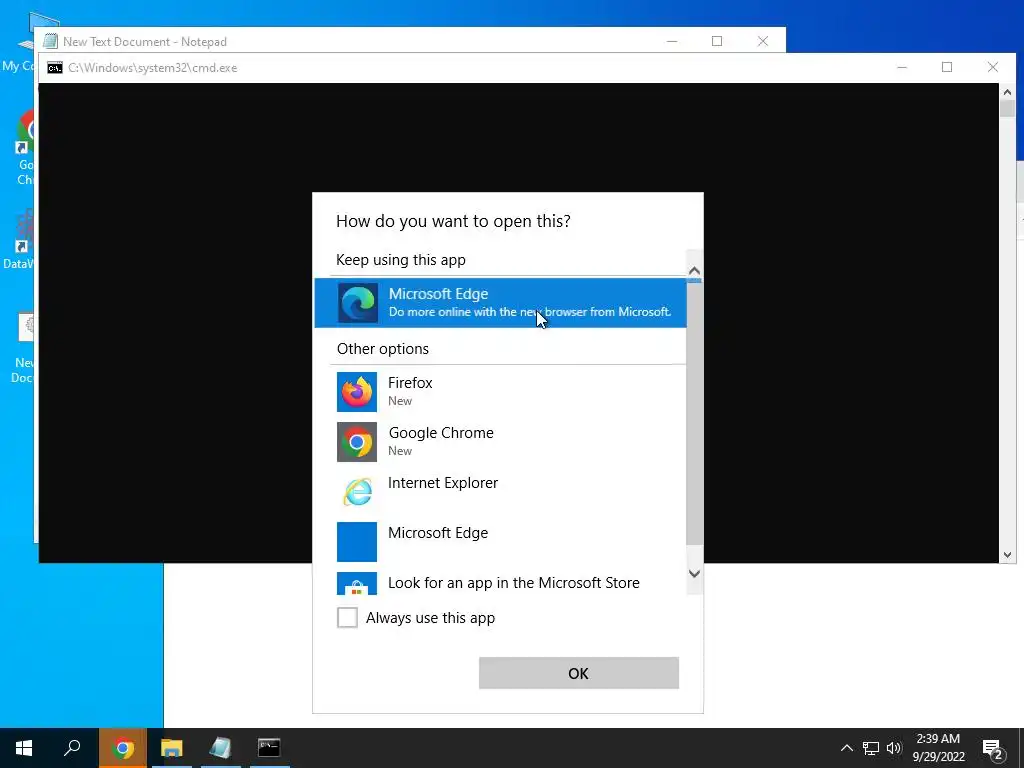Click the Google Chrome desktop shortcut
Screen dimensions: 1024x768
coord(25,148)
